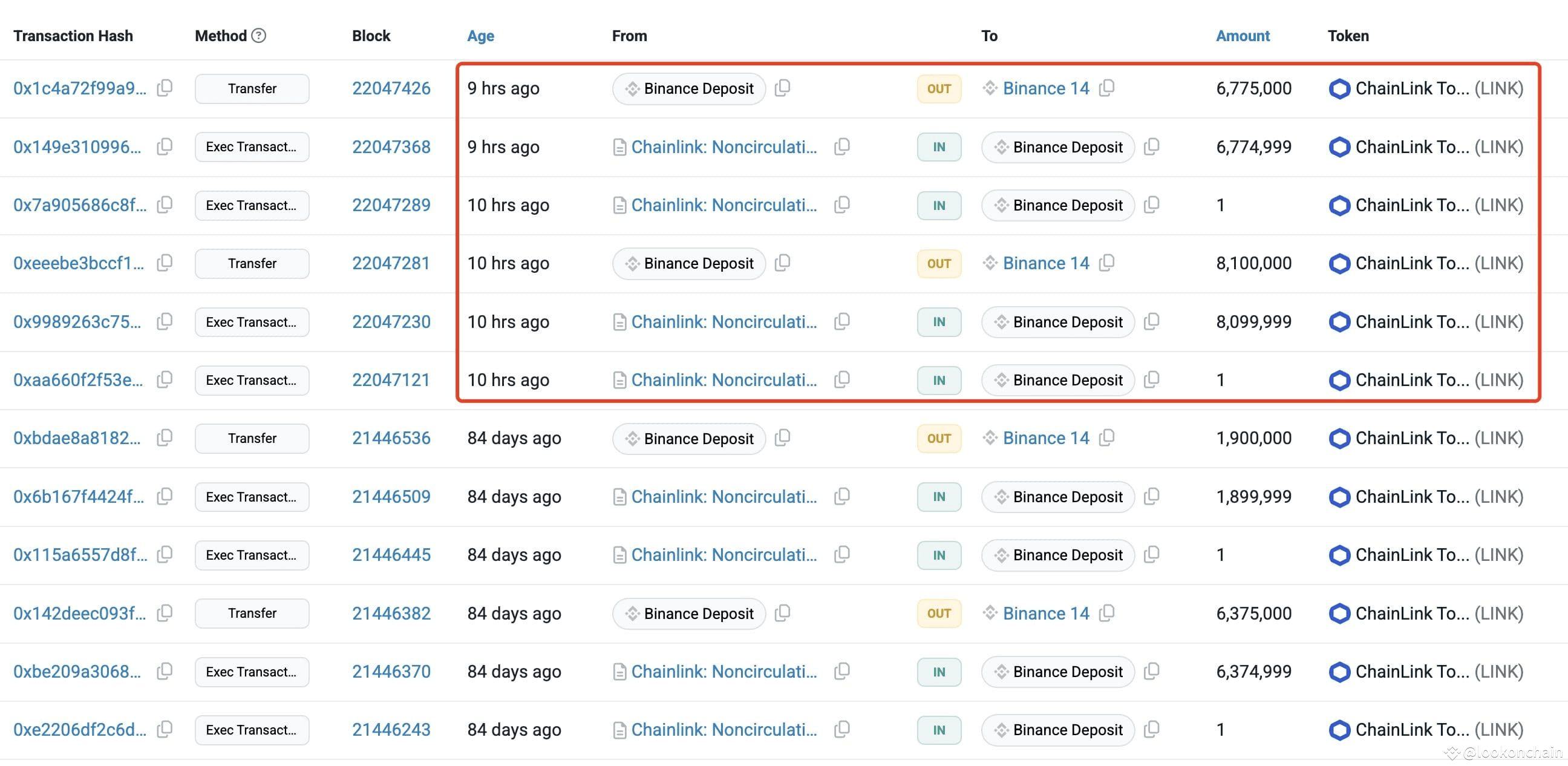This screenshot has width=1568, height=766.
Task: Open ChainLink Token link, block 21446382 row
Action: pos(1411,613)
